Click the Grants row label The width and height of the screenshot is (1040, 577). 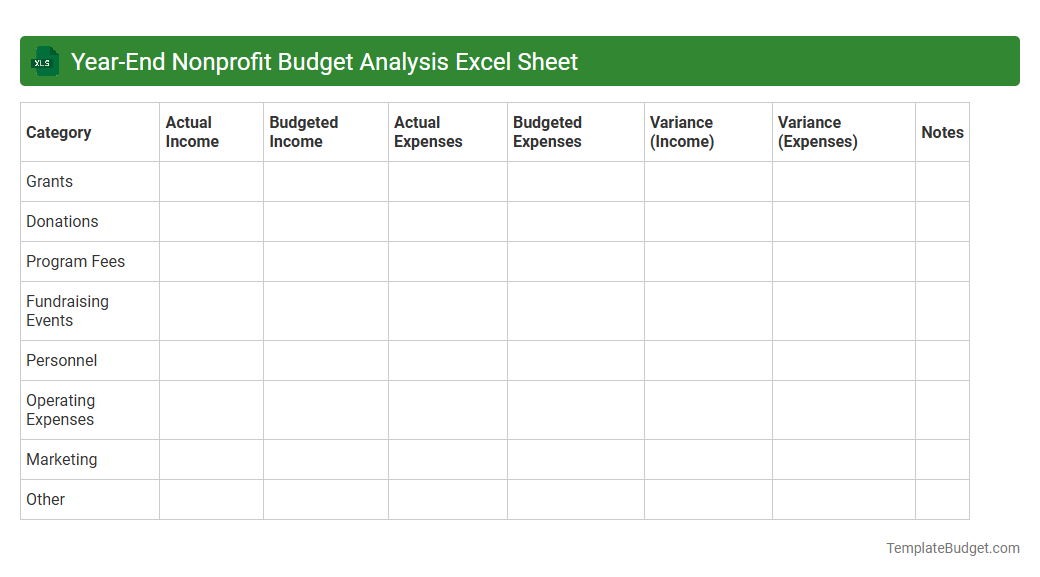49,181
